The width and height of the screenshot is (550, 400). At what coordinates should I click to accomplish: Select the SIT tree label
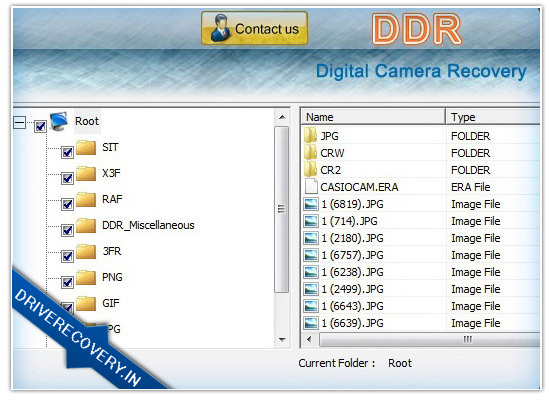click(x=110, y=147)
